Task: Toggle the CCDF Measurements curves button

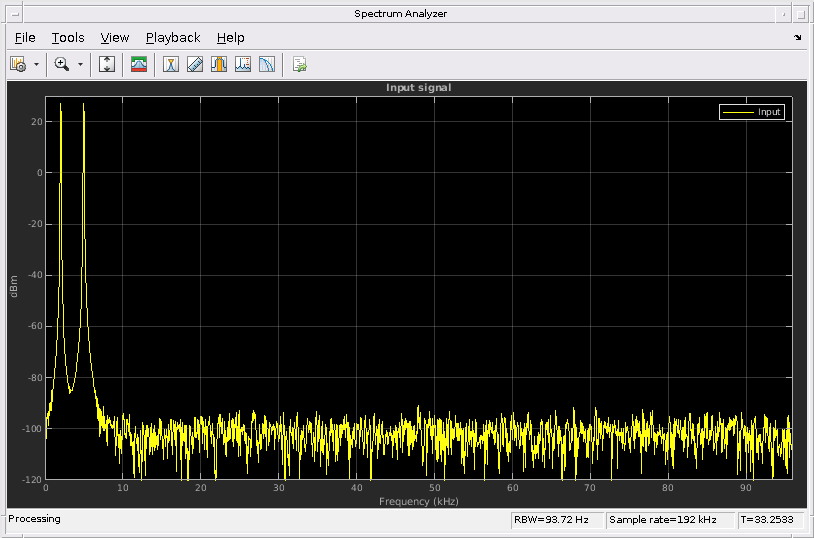Action: (x=267, y=64)
